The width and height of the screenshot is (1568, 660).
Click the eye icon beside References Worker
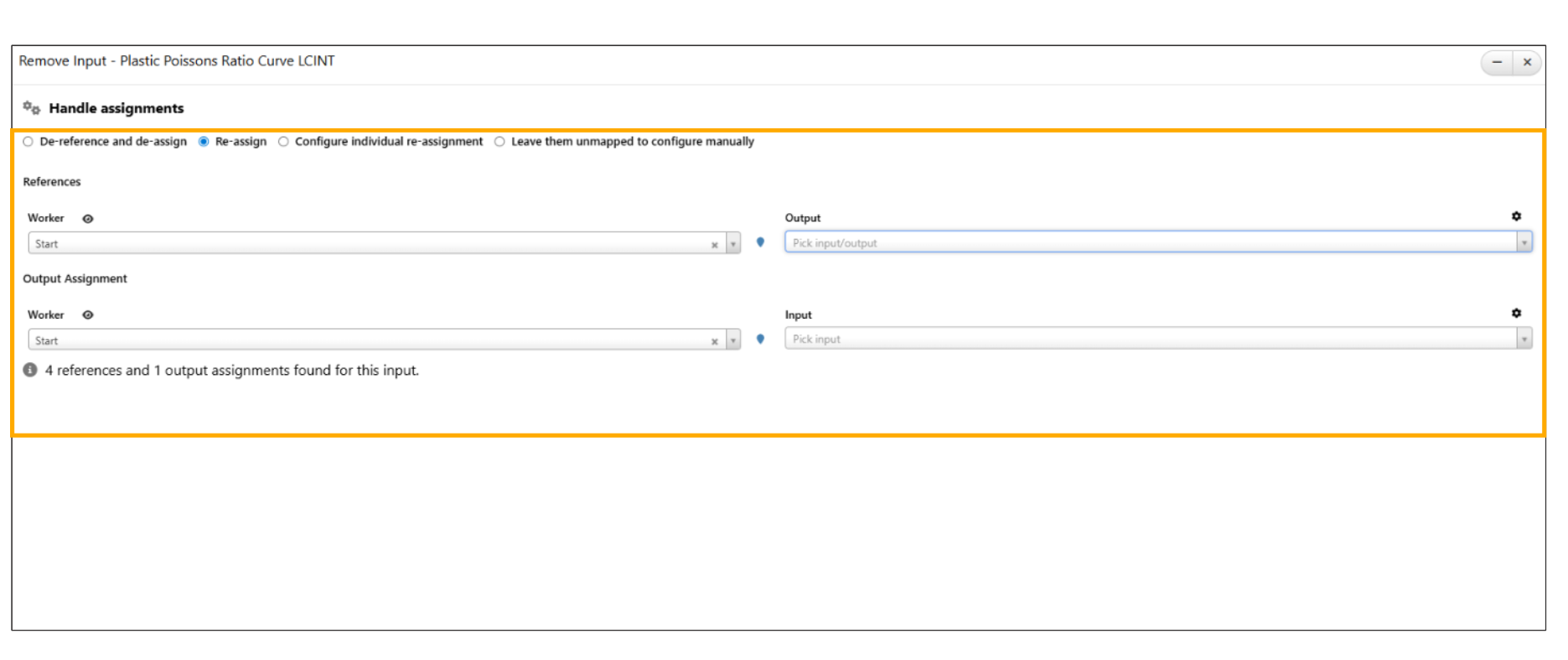[88, 219]
